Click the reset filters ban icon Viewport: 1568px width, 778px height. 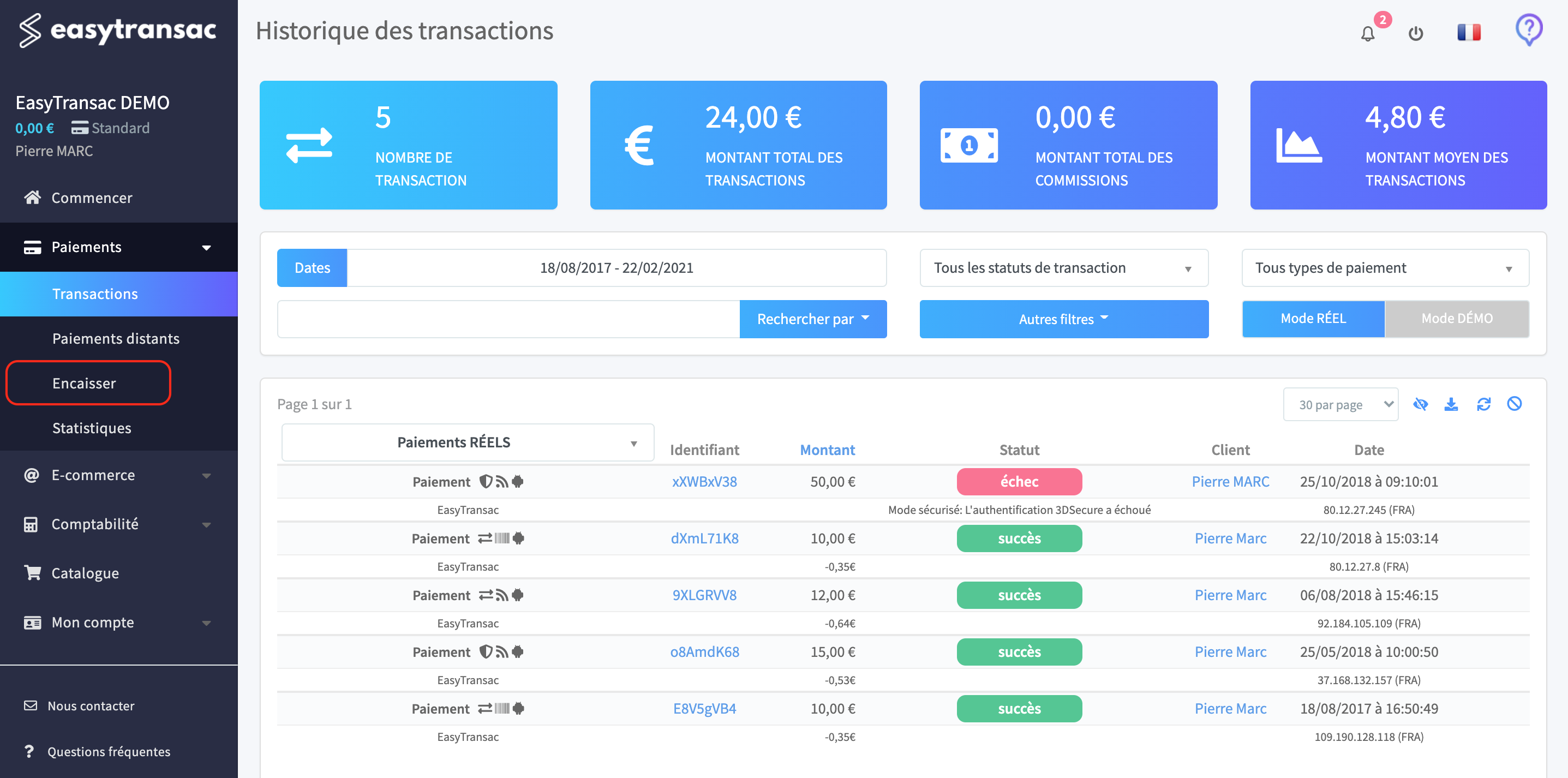pyautogui.click(x=1514, y=404)
